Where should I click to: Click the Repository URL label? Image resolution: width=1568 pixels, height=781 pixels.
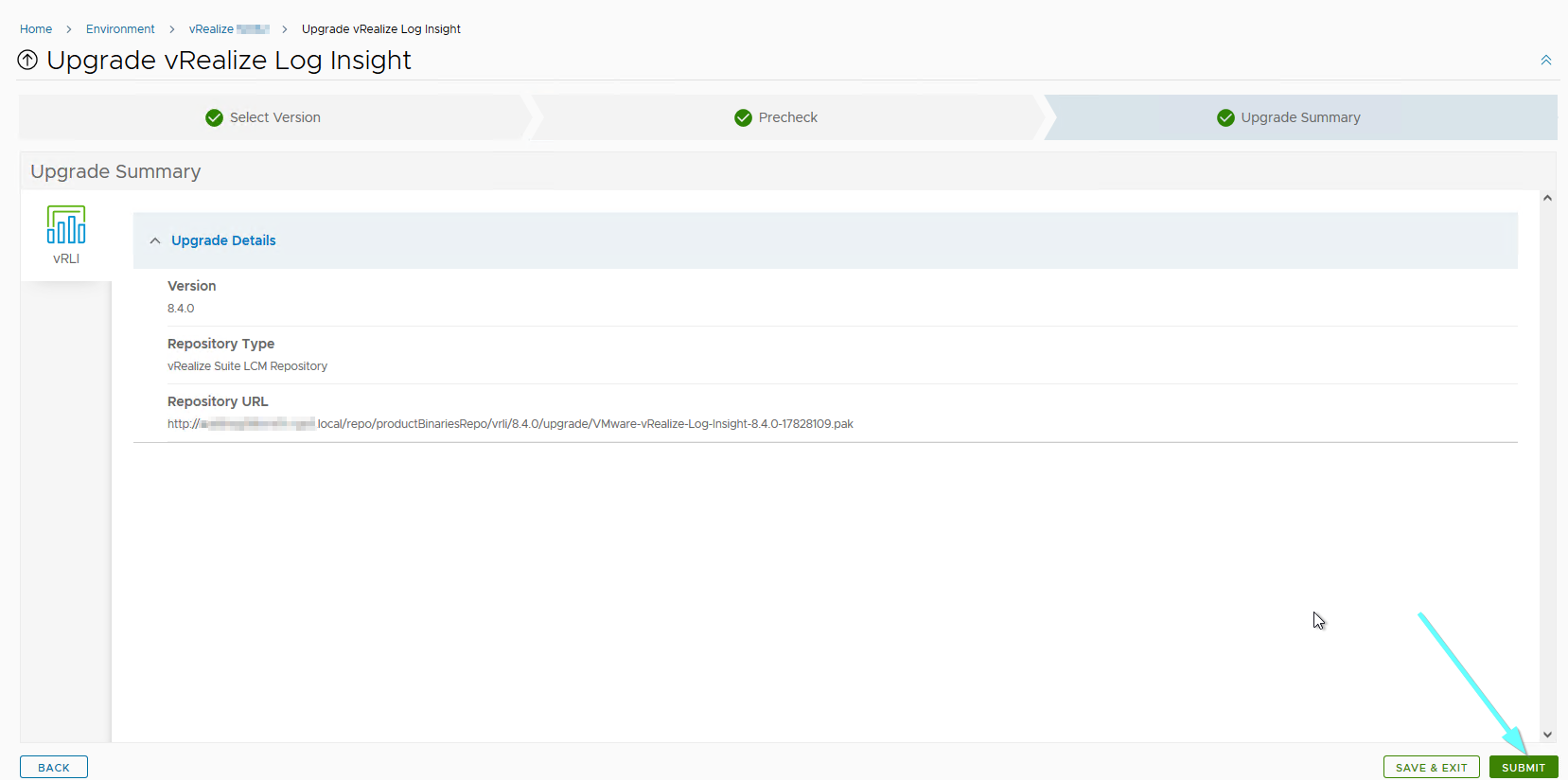(x=218, y=401)
